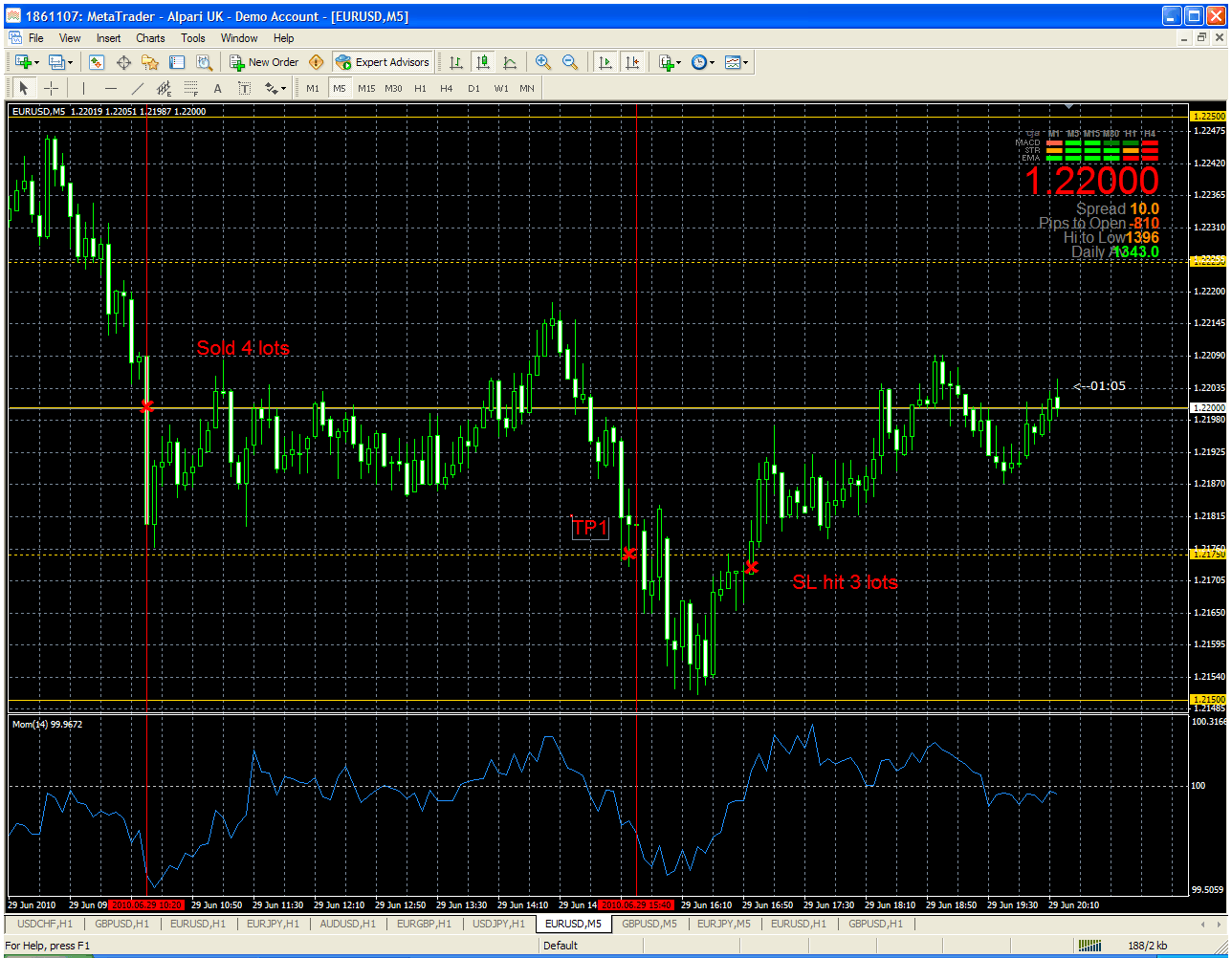Switch timeframe to M1
The height and width of the screenshot is (958, 1232).
313,88
